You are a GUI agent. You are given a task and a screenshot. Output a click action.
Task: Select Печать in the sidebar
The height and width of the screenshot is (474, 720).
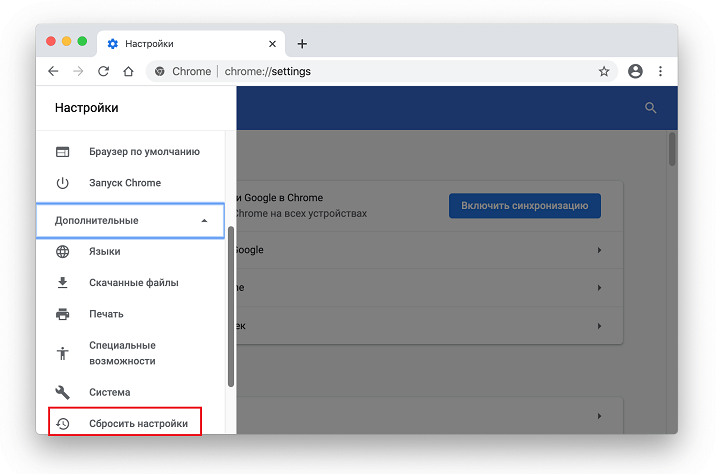point(106,314)
